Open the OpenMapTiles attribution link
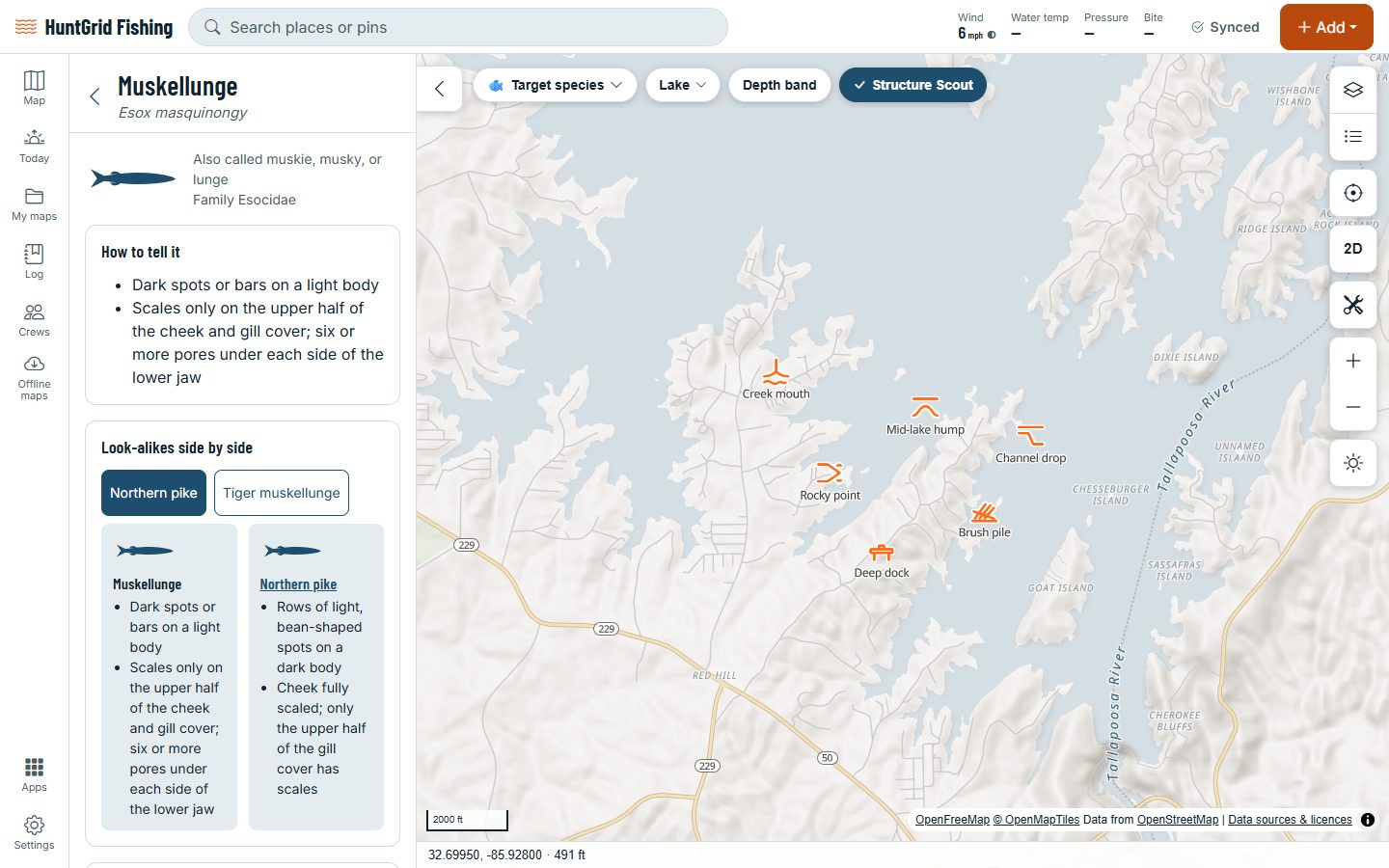Screen dimensions: 1389x868 (1036, 820)
